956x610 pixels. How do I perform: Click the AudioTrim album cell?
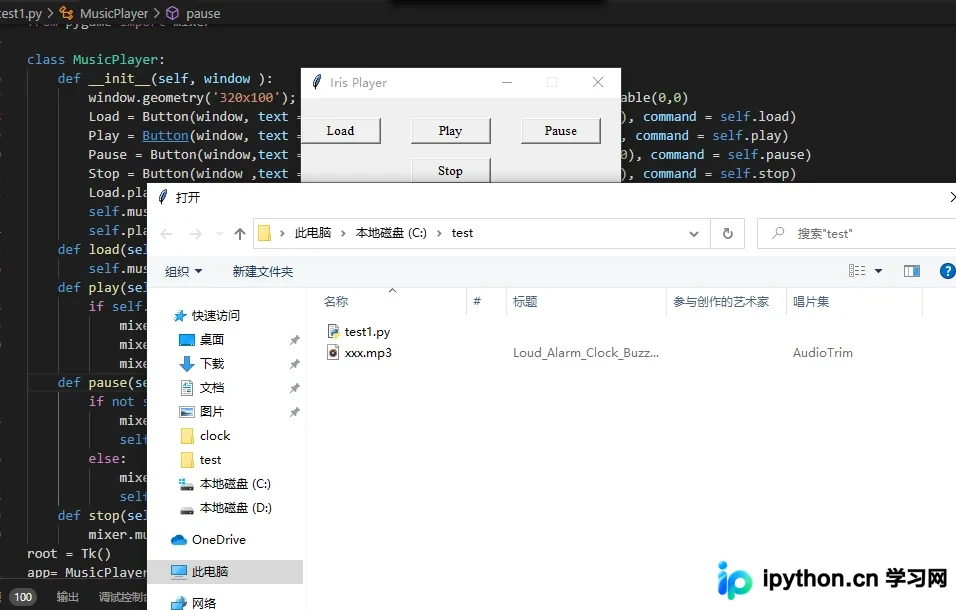coord(822,353)
